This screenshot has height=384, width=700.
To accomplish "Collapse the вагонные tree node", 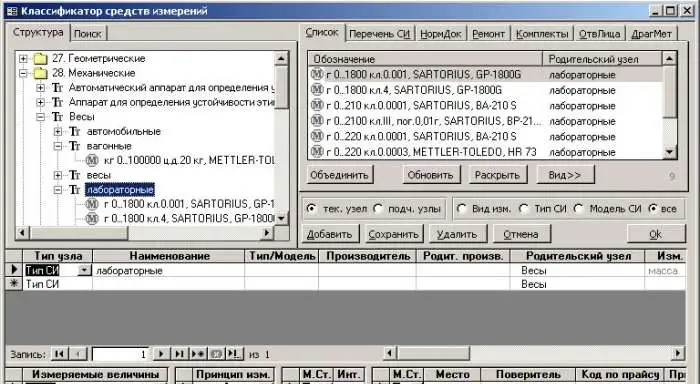I will [x=58, y=146].
